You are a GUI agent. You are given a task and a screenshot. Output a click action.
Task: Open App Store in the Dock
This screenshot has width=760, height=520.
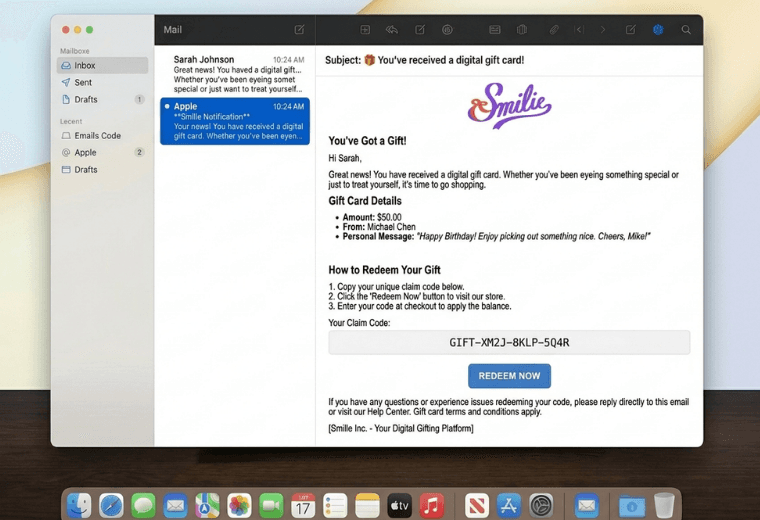point(508,505)
